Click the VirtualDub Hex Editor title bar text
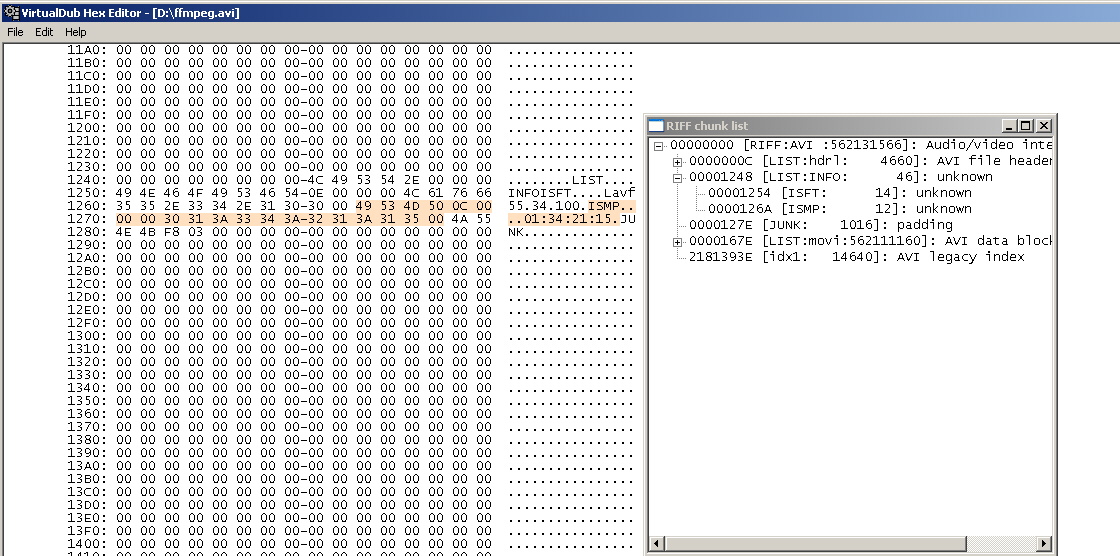This screenshot has height=556, width=1120. tap(131, 12)
